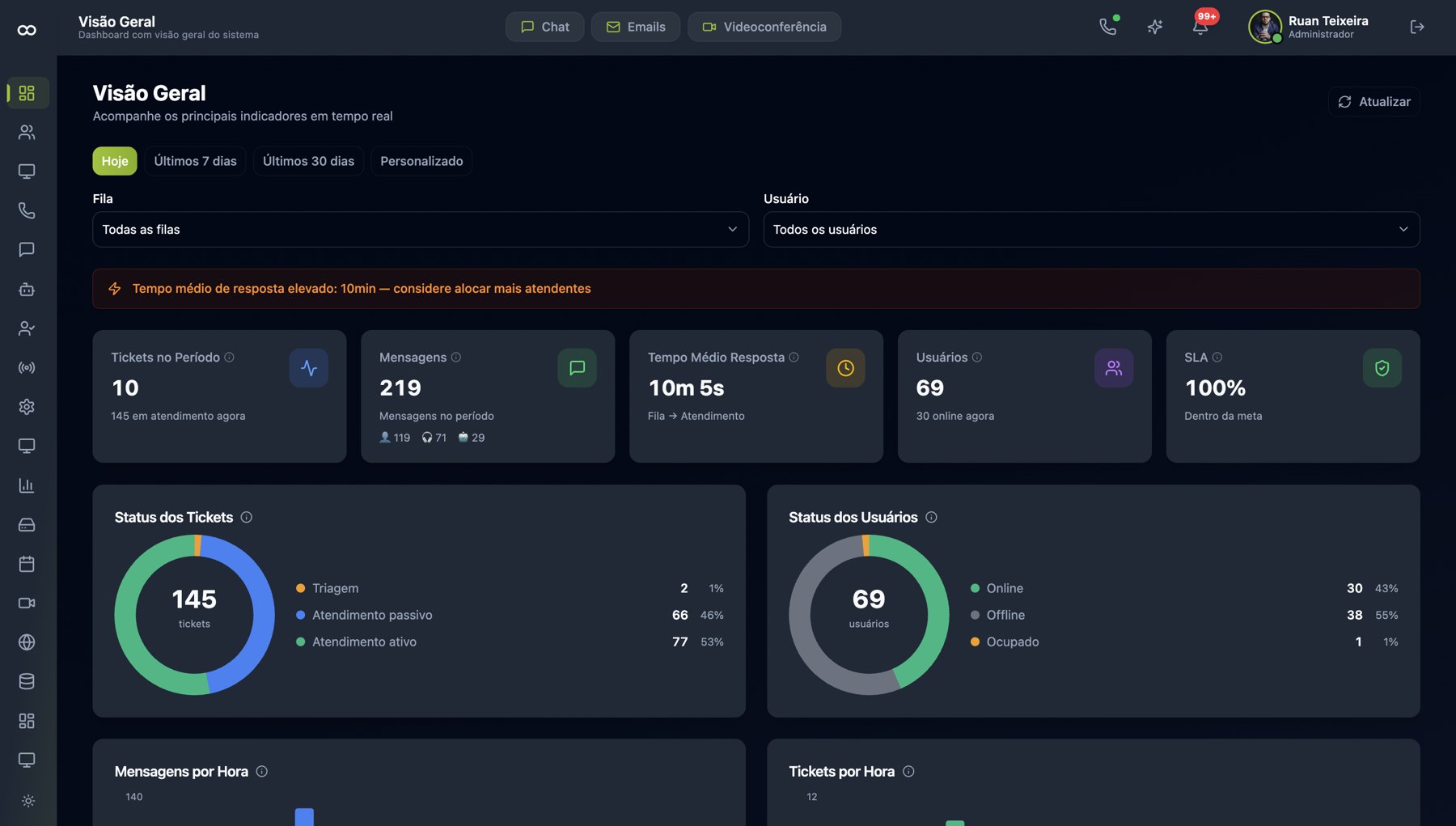The width and height of the screenshot is (1456, 826).
Task: Open the sparkles AI assistant icon
Action: click(1155, 27)
